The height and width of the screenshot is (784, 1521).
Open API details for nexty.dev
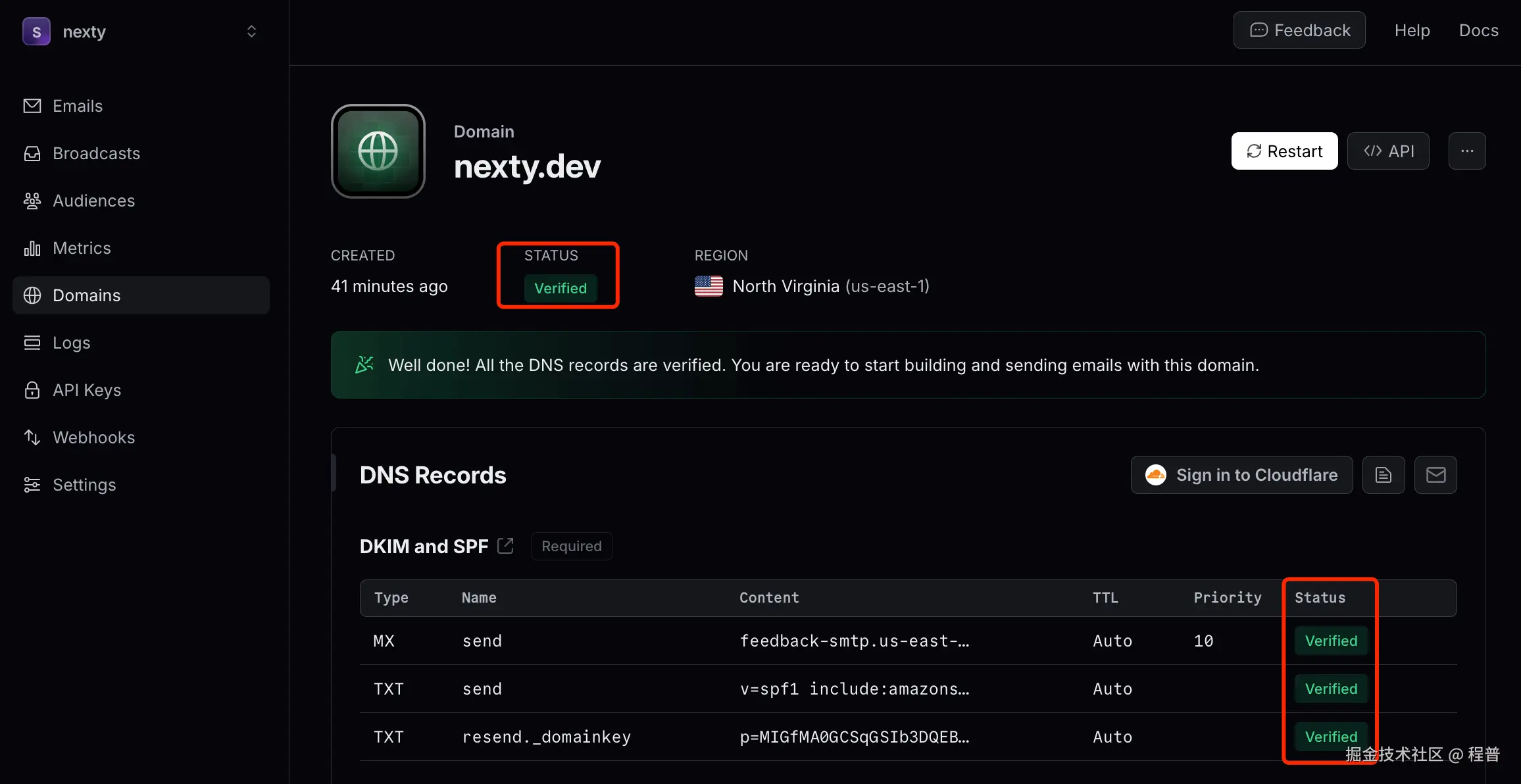1388,151
